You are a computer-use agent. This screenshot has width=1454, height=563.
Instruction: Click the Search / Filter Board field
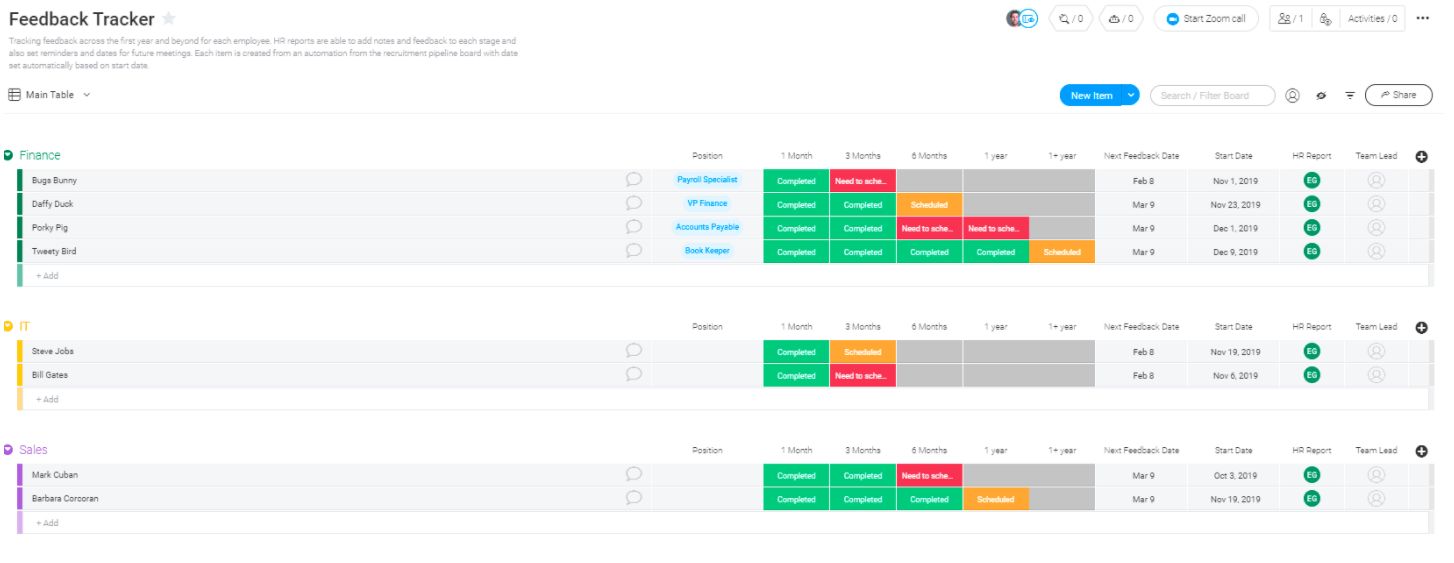[1212, 95]
